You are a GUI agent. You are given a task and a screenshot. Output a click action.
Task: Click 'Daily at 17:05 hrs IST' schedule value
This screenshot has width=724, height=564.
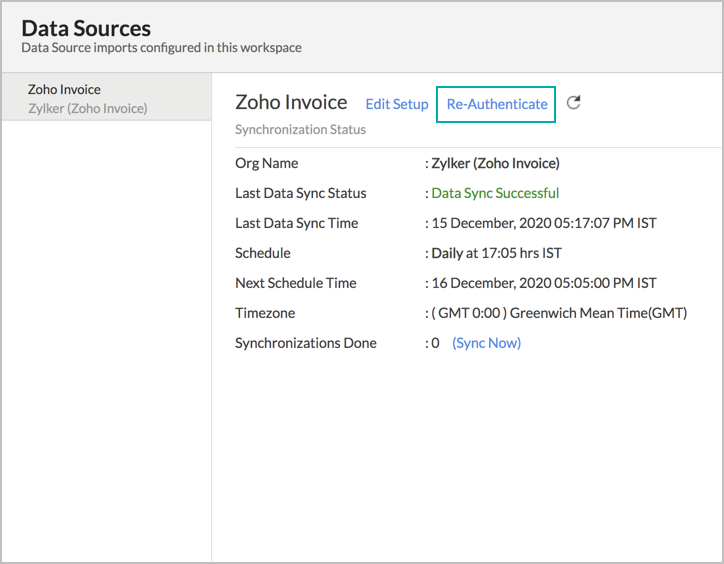tap(496, 253)
